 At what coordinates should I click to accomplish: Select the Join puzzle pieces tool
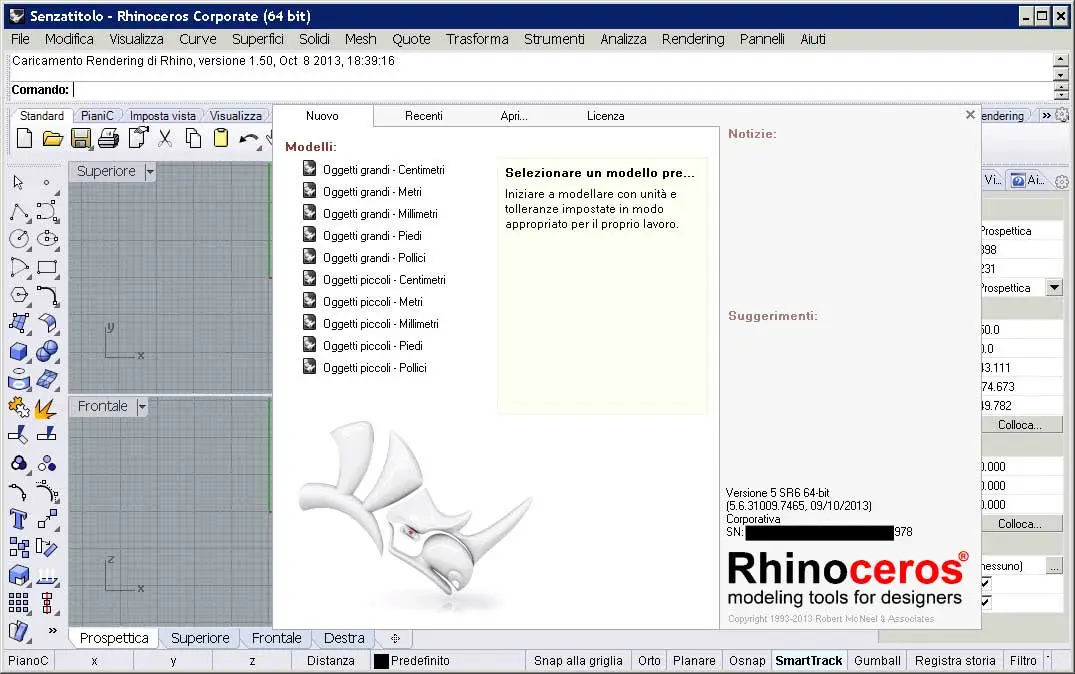point(19,407)
